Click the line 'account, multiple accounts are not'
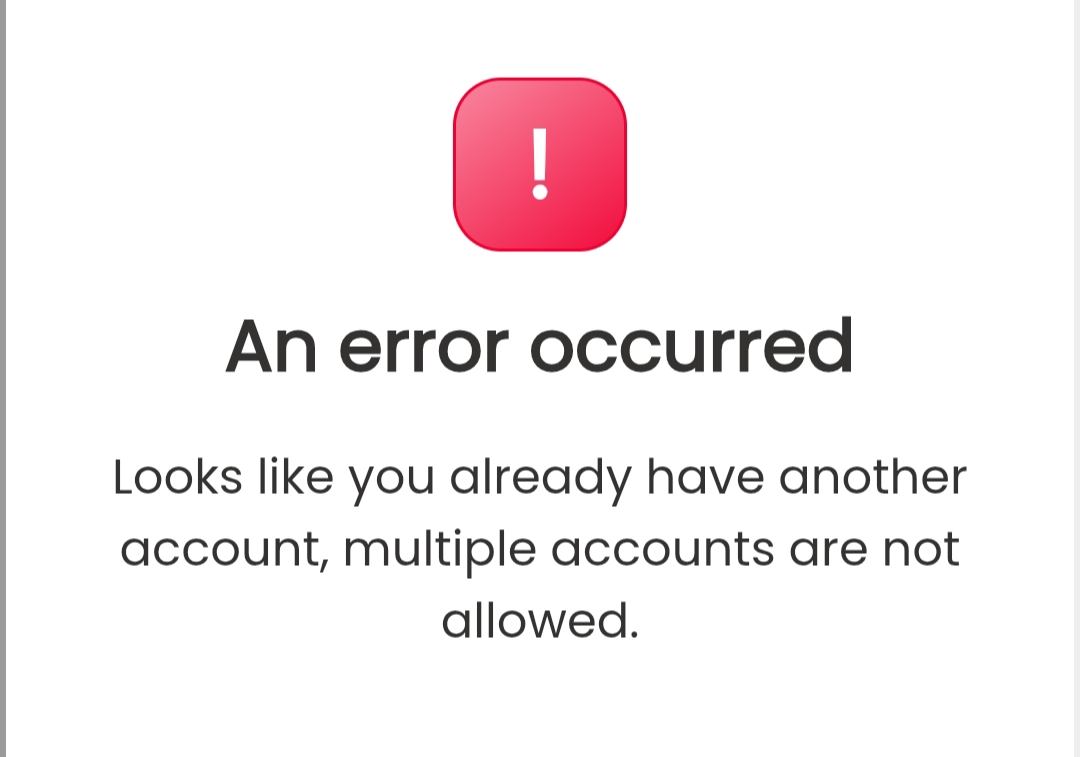This screenshot has height=757, width=1080. (540, 551)
